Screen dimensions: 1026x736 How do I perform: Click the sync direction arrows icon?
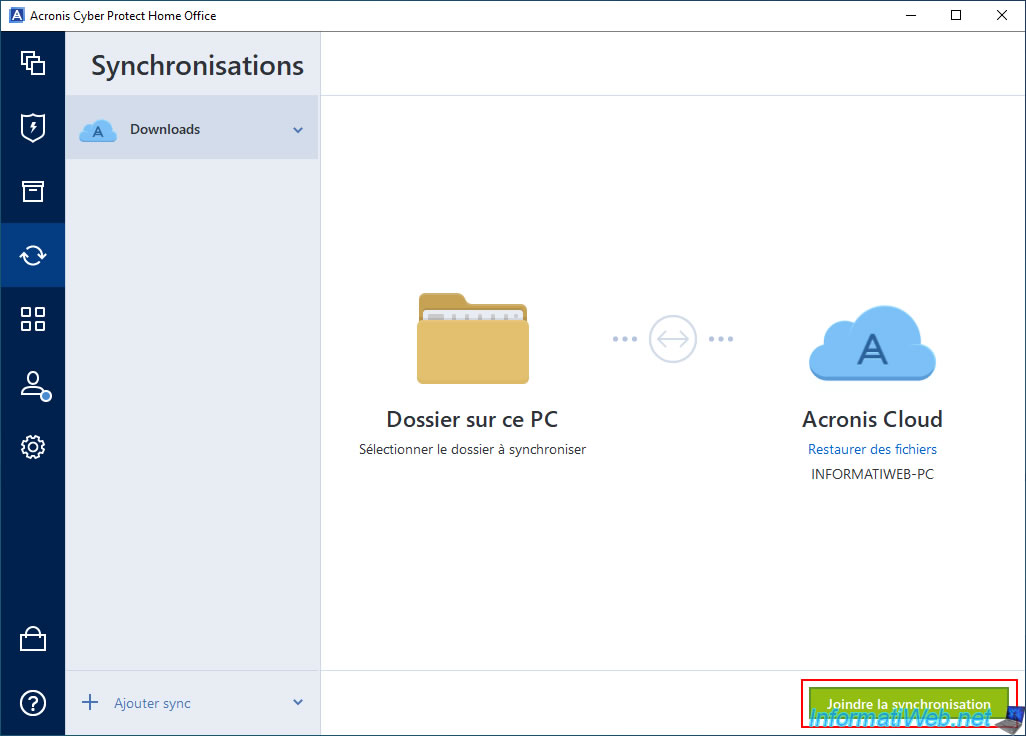672,339
